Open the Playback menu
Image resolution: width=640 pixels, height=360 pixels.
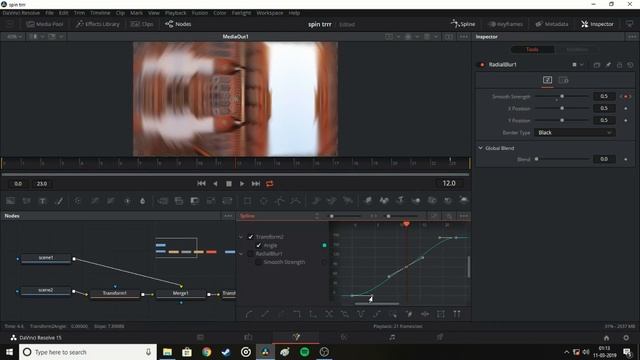tap(175, 13)
